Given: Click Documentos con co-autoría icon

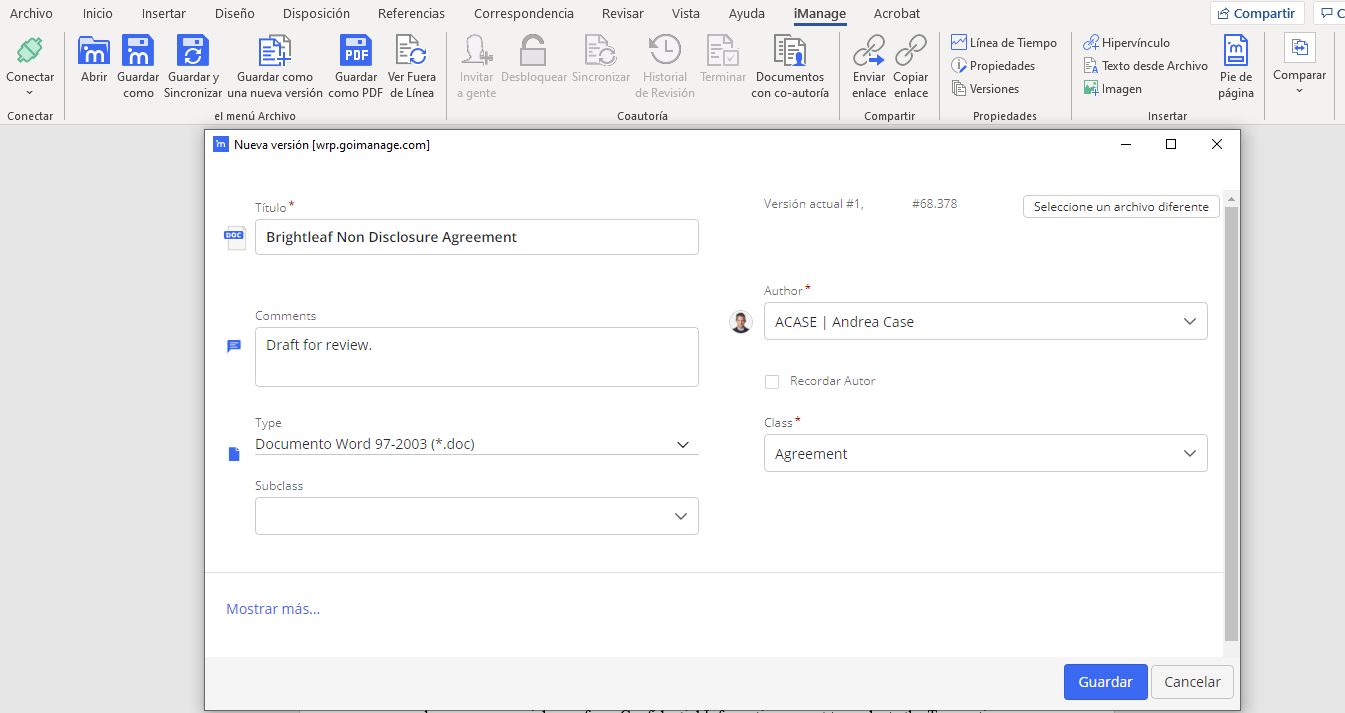Looking at the screenshot, I should point(789,51).
